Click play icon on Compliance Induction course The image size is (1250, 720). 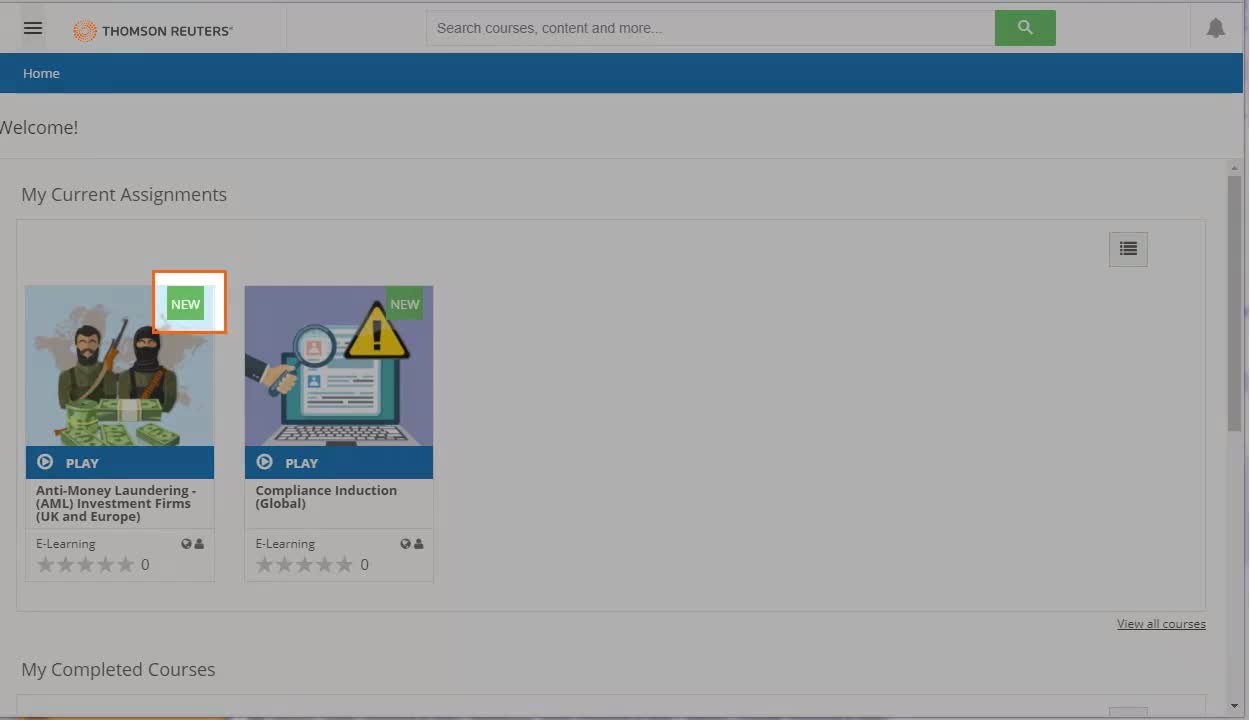coord(265,462)
